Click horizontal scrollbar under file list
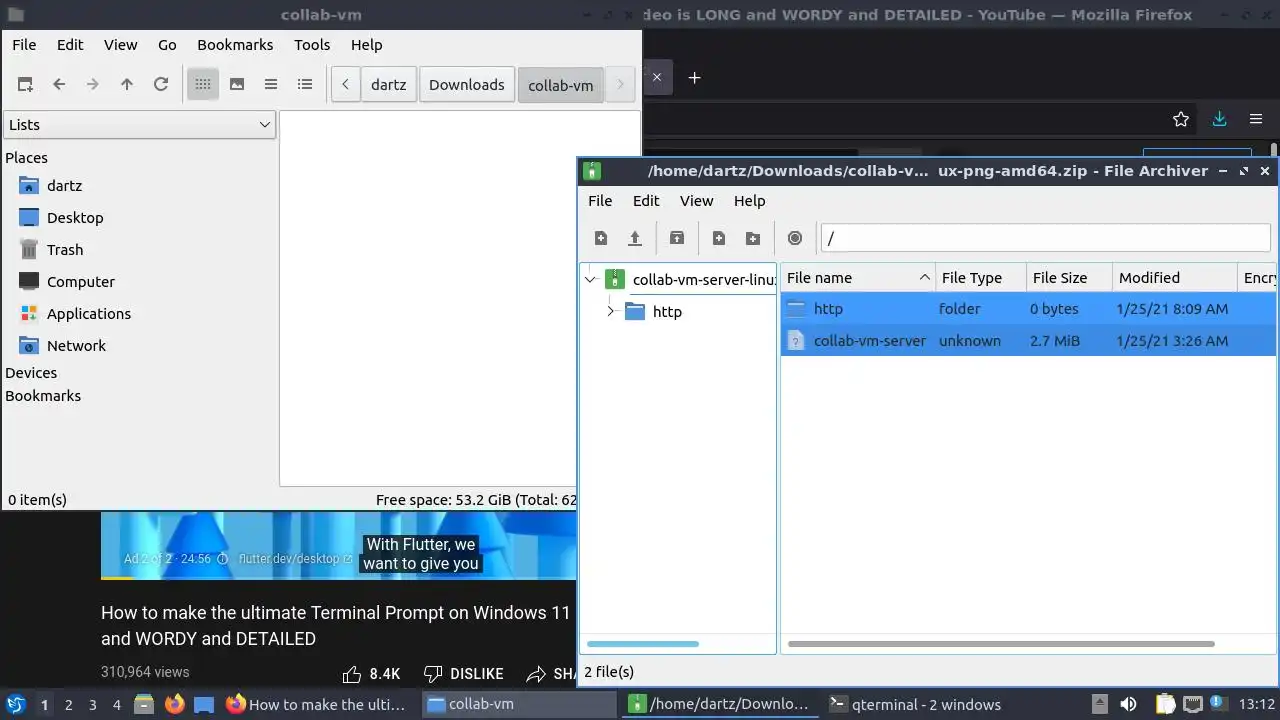The height and width of the screenshot is (720, 1280). click(x=1001, y=644)
